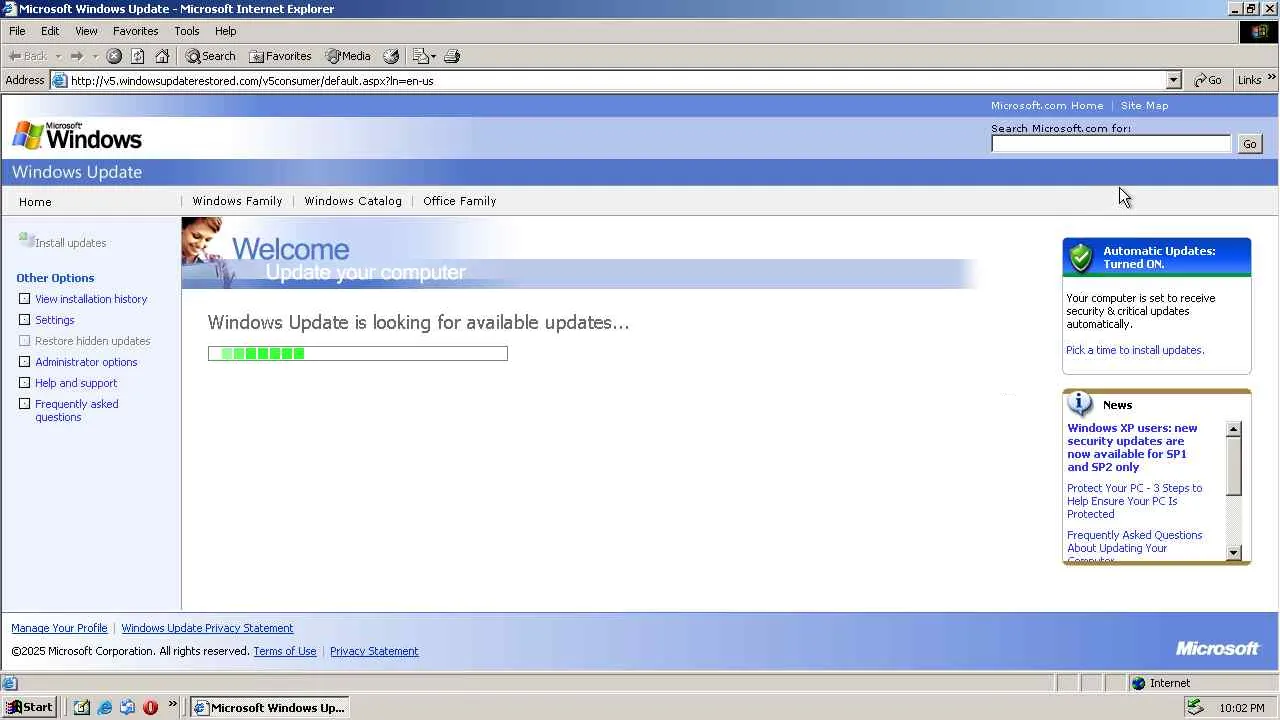The width and height of the screenshot is (1280, 720).
Task: Click the green update search progress bar
Action: coord(358,353)
